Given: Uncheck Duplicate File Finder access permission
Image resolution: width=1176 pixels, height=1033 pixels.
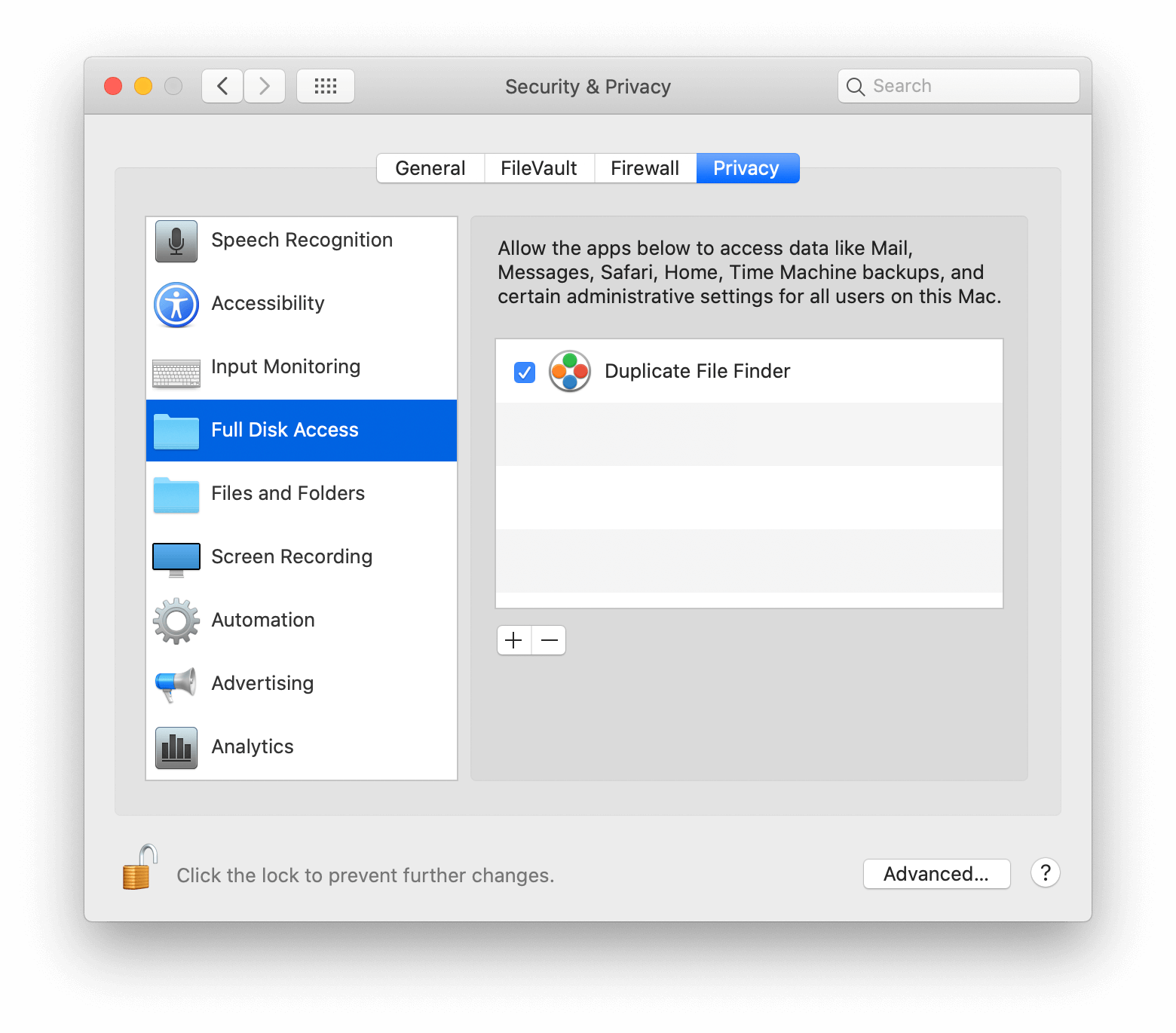Looking at the screenshot, I should pyautogui.click(x=525, y=372).
